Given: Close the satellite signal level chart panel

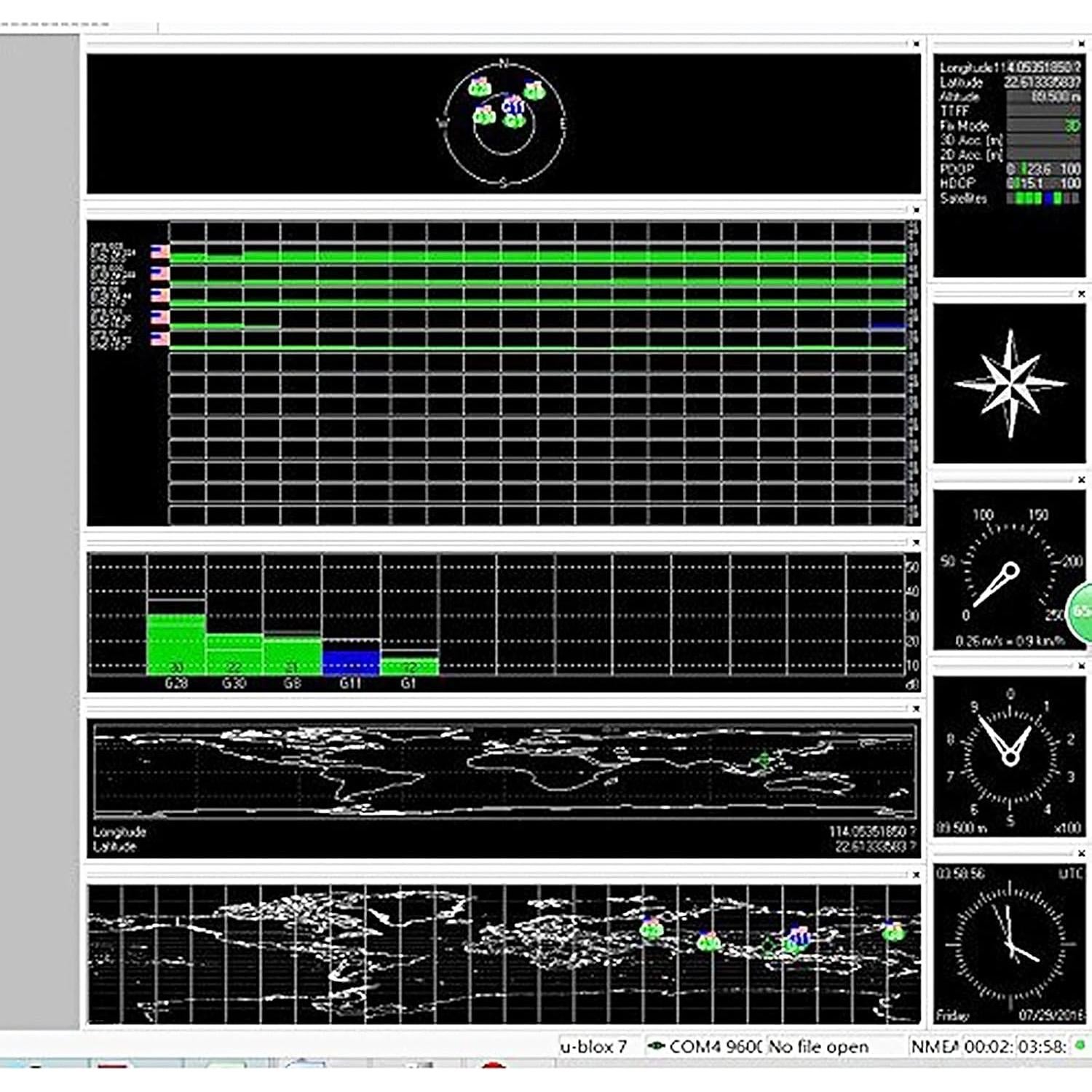Looking at the screenshot, I should [x=916, y=542].
